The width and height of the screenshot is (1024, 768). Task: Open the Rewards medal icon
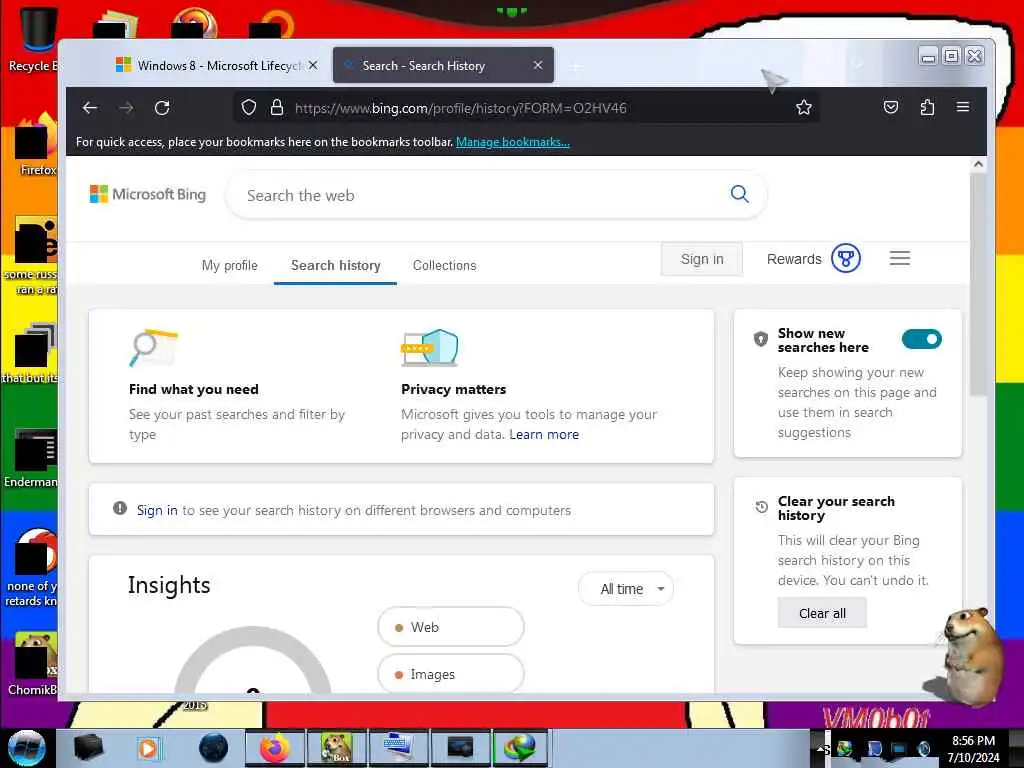pos(846,259)
